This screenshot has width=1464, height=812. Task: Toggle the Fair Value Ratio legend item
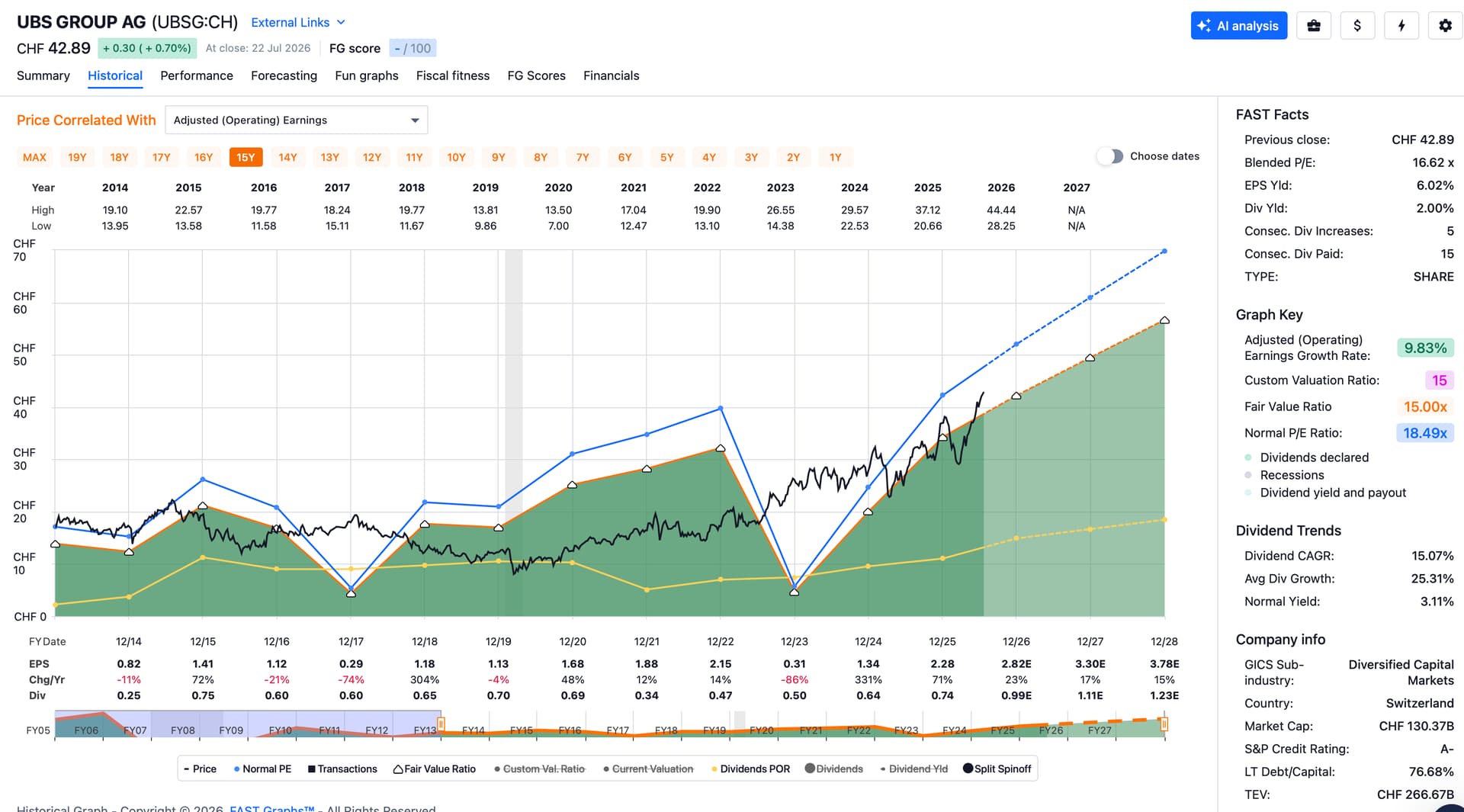[x=435, y=769]
